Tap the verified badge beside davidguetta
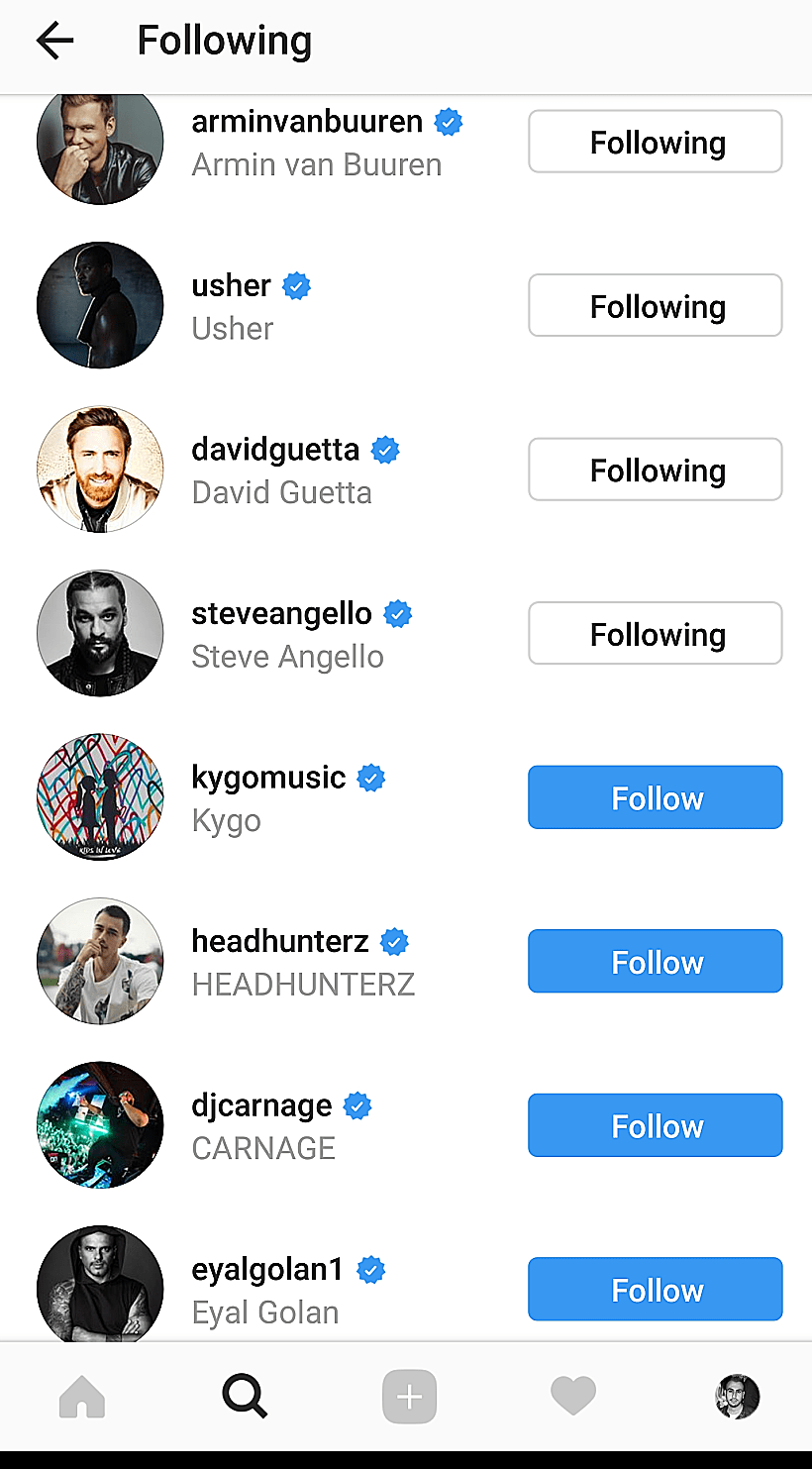The width and height of the screenshot is (812, 1469). pyautogui.click(x=385, y=451)
